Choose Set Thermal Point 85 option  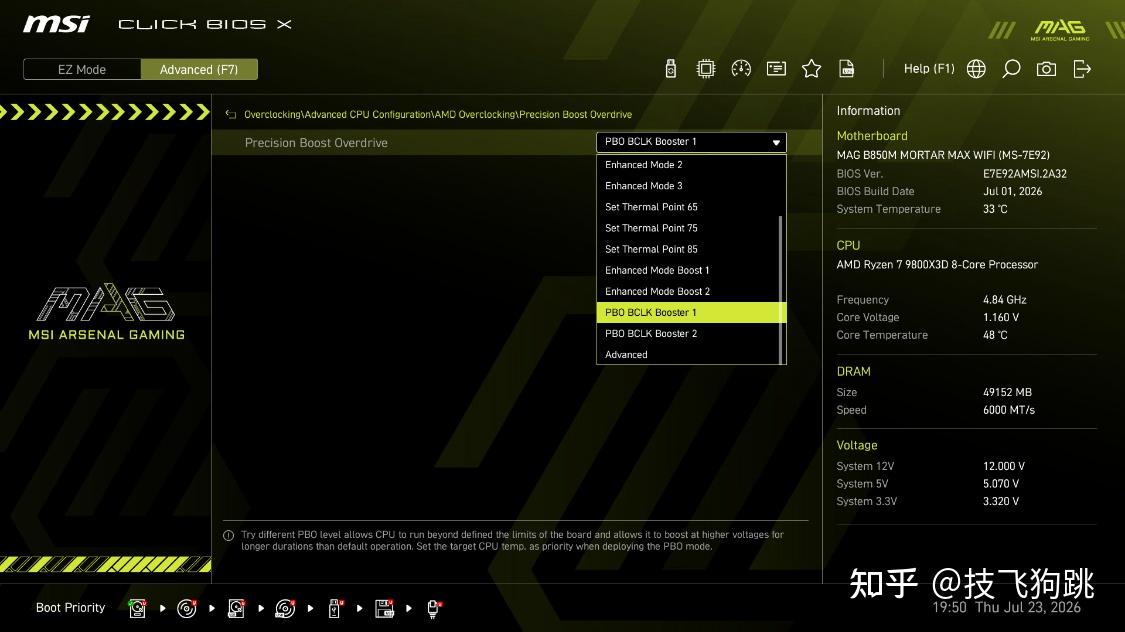coord(691,249)
